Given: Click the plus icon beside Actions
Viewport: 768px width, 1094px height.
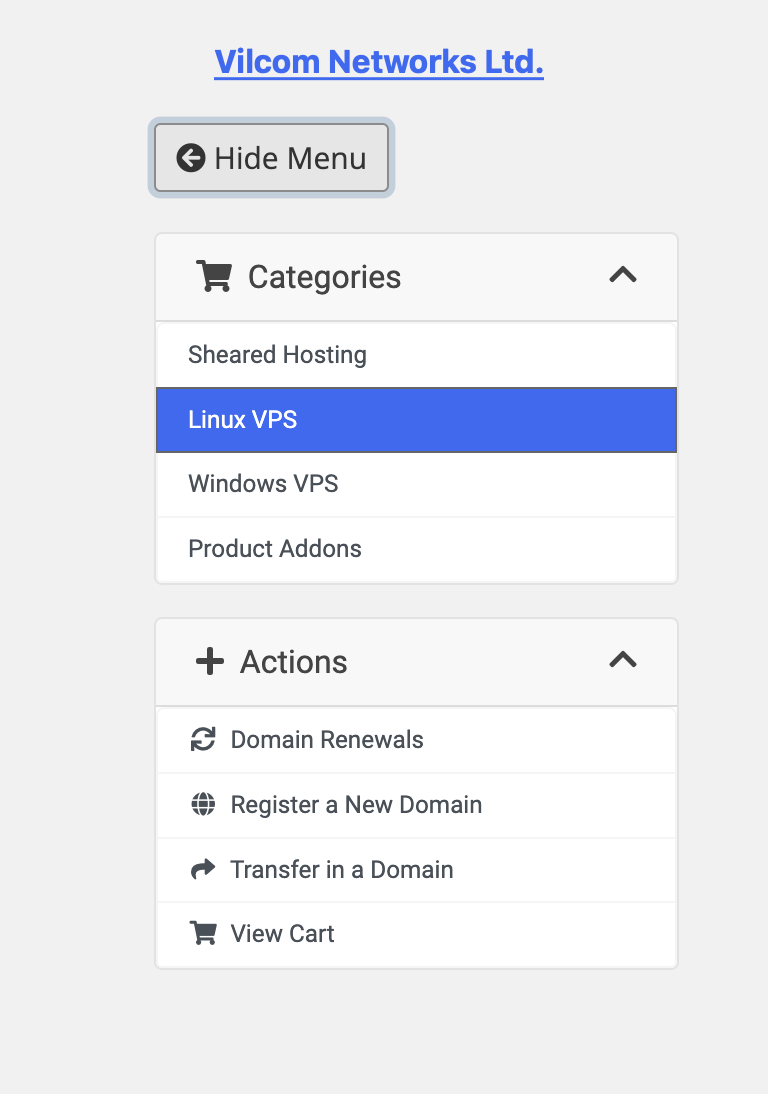Looking at the screenshot, I should pyautogui.click(x=210, y=661).
